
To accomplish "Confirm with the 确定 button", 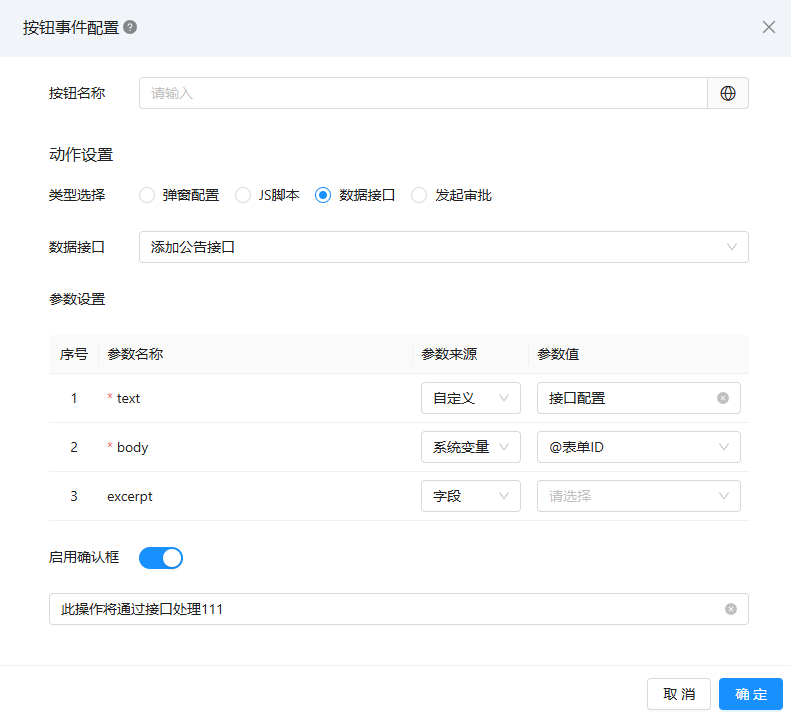I will pos(750,694).
